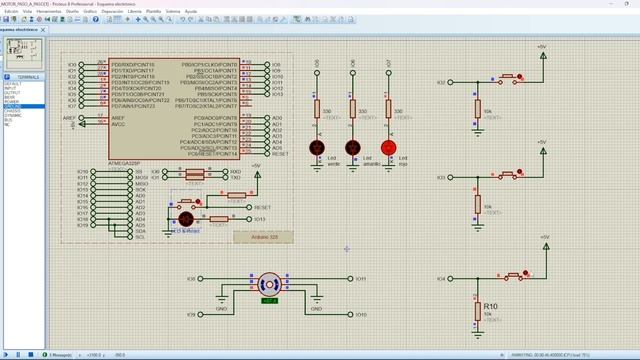Image resolution: width=640 pixels, height=360 pixels.
Task: Open the Sistema menu
Action: [x=173, y=11]
